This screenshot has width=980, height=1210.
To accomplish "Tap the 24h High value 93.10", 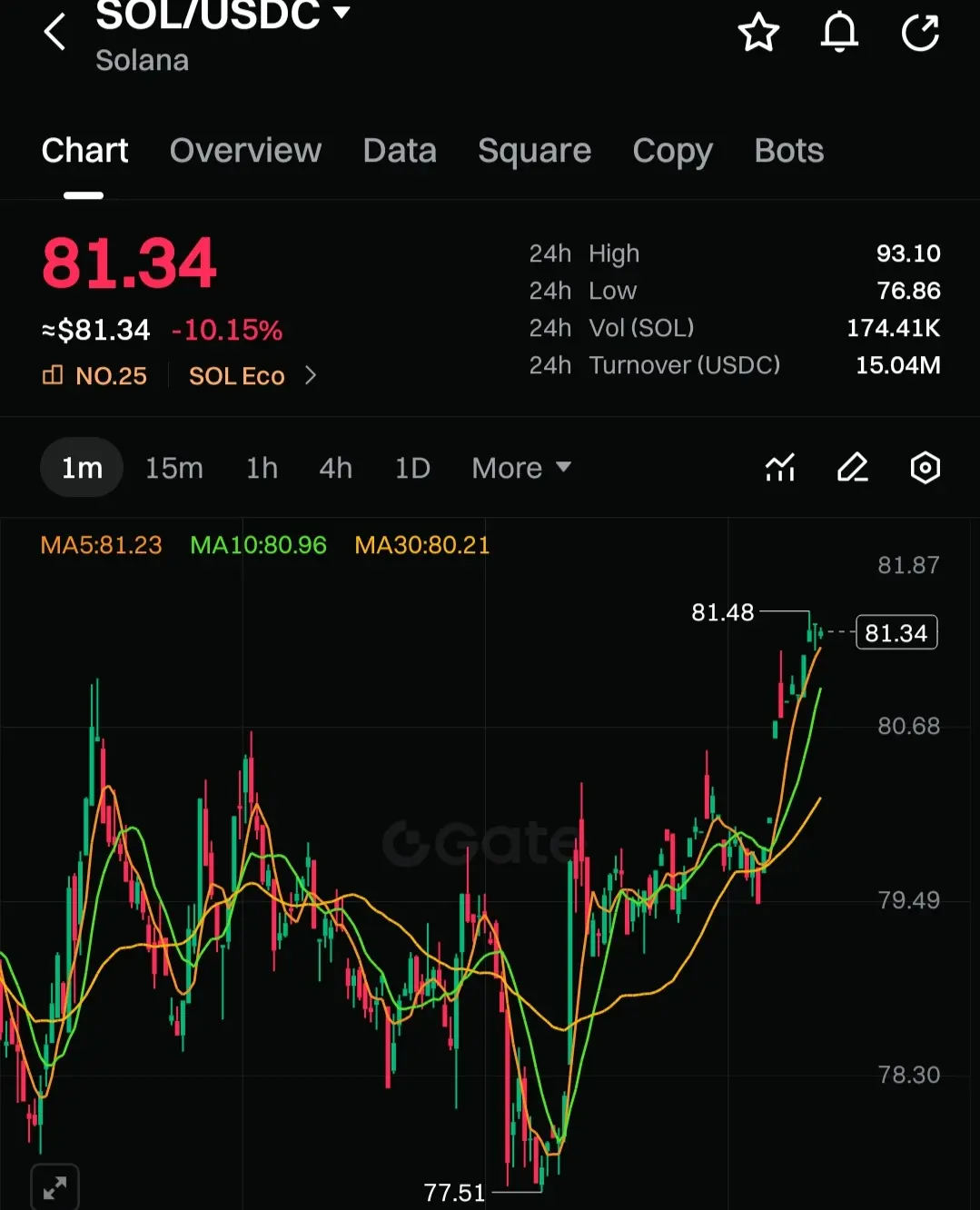I will [x=908, y=253].
